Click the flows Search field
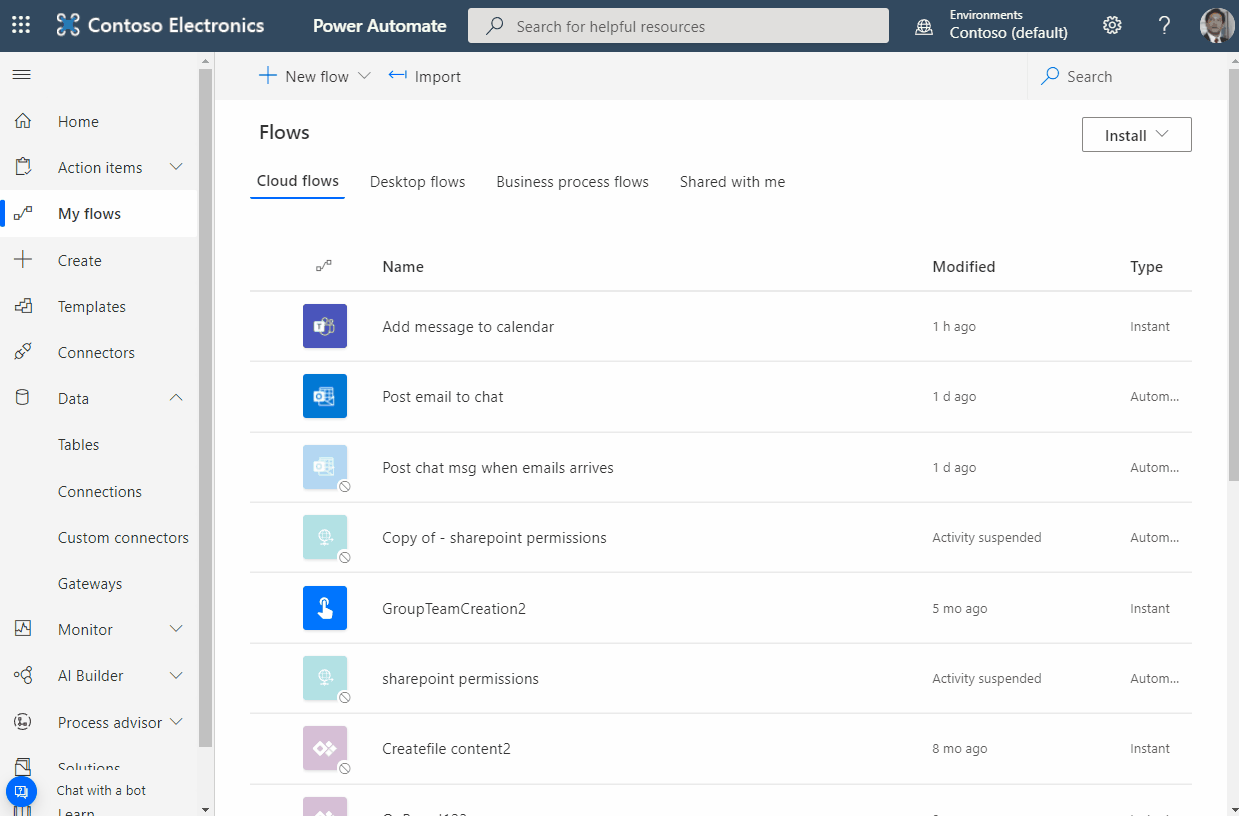1239x816 pixels. [x=1127, y=76]
